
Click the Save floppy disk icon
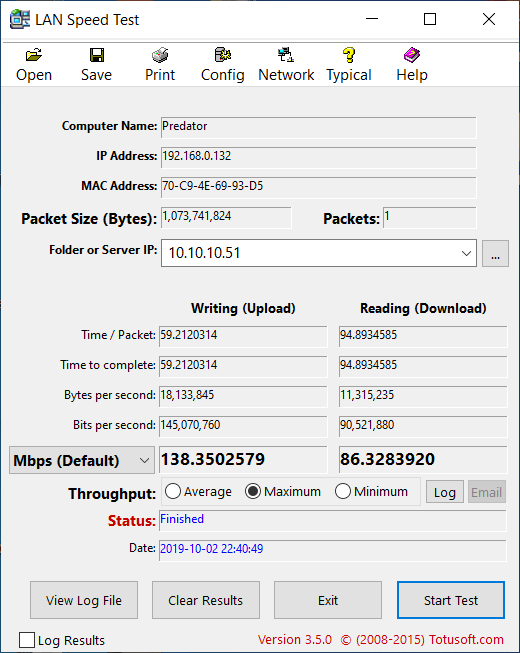tap(97, 55)
